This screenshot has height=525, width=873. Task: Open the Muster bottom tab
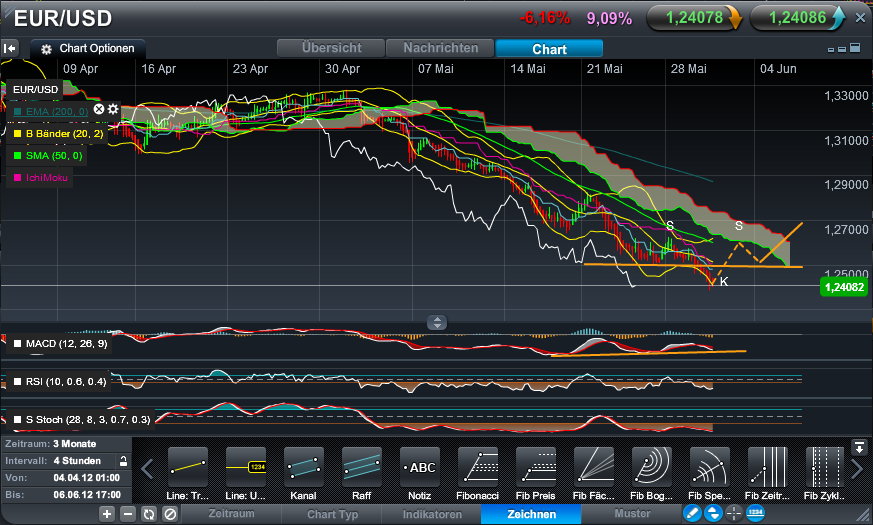(632, 513)
